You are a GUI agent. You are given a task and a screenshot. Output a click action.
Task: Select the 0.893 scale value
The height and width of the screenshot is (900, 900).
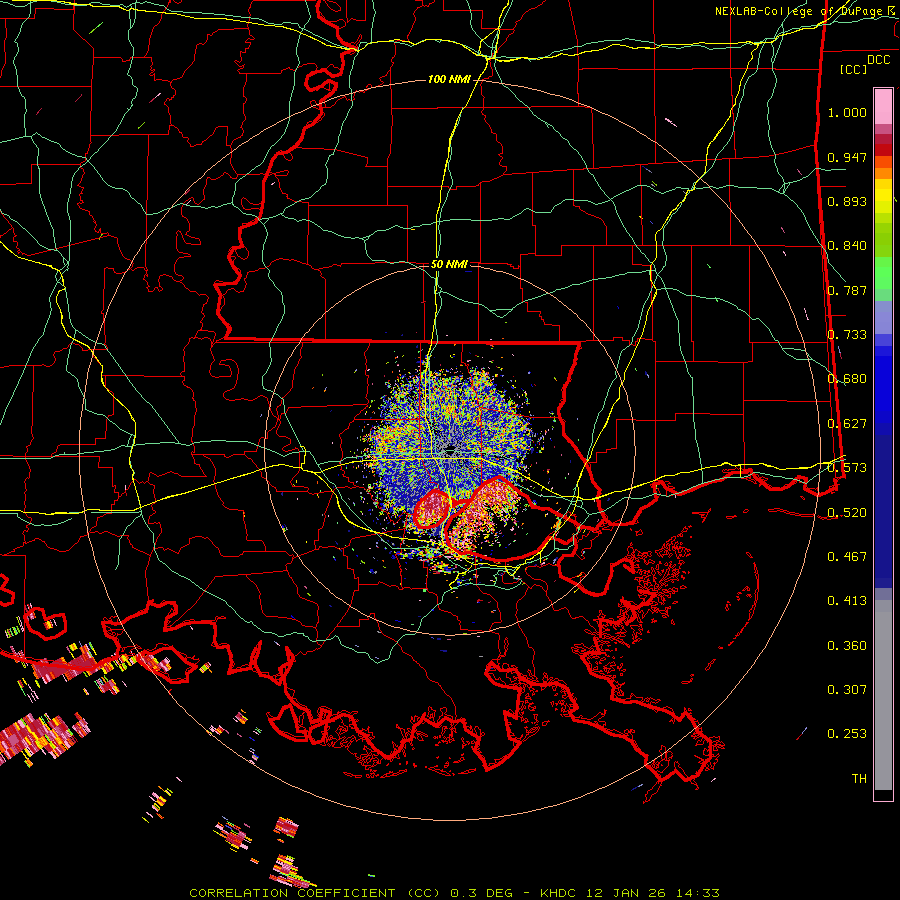pyautogui.click(x=847, y=201)
